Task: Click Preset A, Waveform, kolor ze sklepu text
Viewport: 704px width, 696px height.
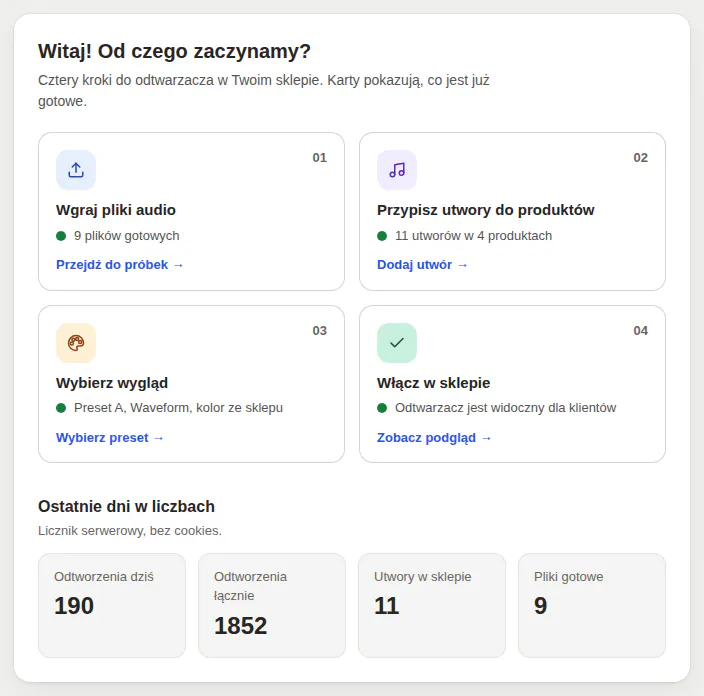Action: pyautogui.click(x=178, y=408)
